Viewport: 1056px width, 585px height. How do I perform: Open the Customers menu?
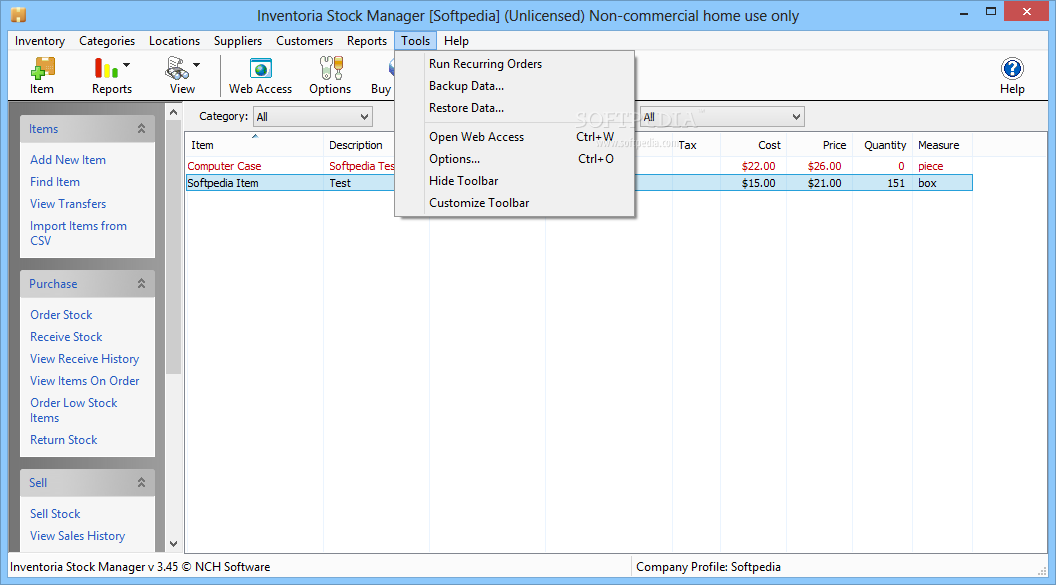304,41
